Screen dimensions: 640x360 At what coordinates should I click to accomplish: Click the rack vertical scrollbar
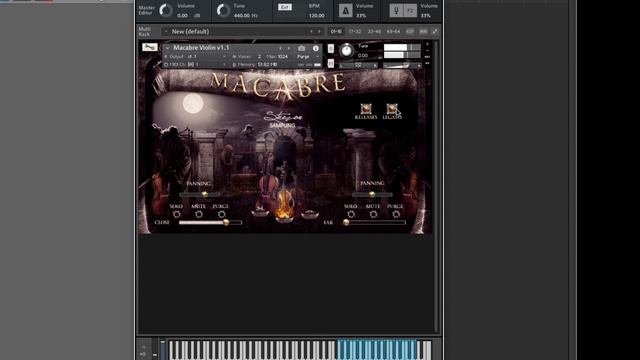click(x=436, y=186)
